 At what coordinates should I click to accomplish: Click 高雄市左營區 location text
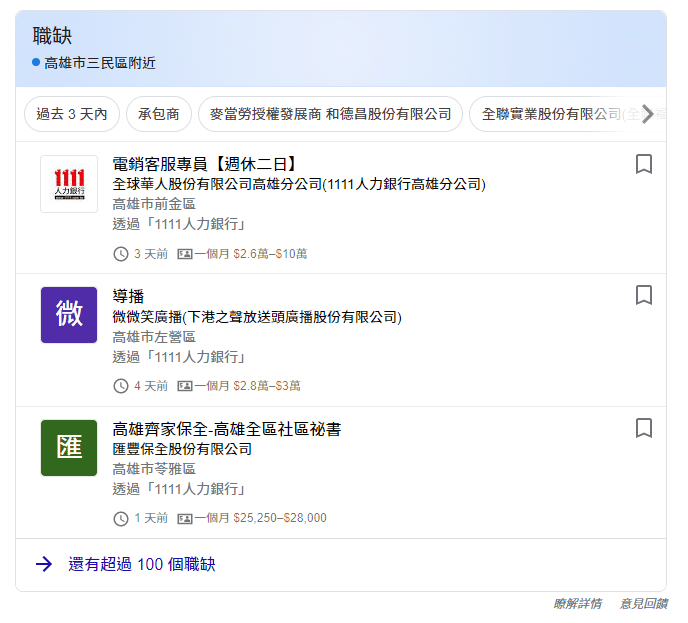click(x=154, y=337)
